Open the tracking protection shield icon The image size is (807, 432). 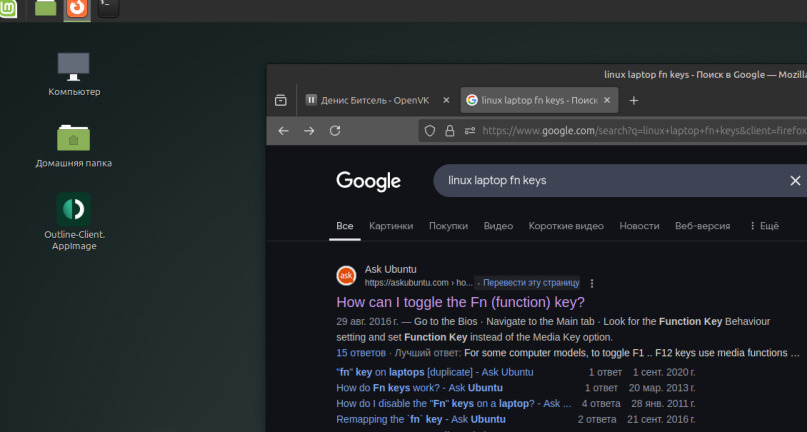pos(430,131)
